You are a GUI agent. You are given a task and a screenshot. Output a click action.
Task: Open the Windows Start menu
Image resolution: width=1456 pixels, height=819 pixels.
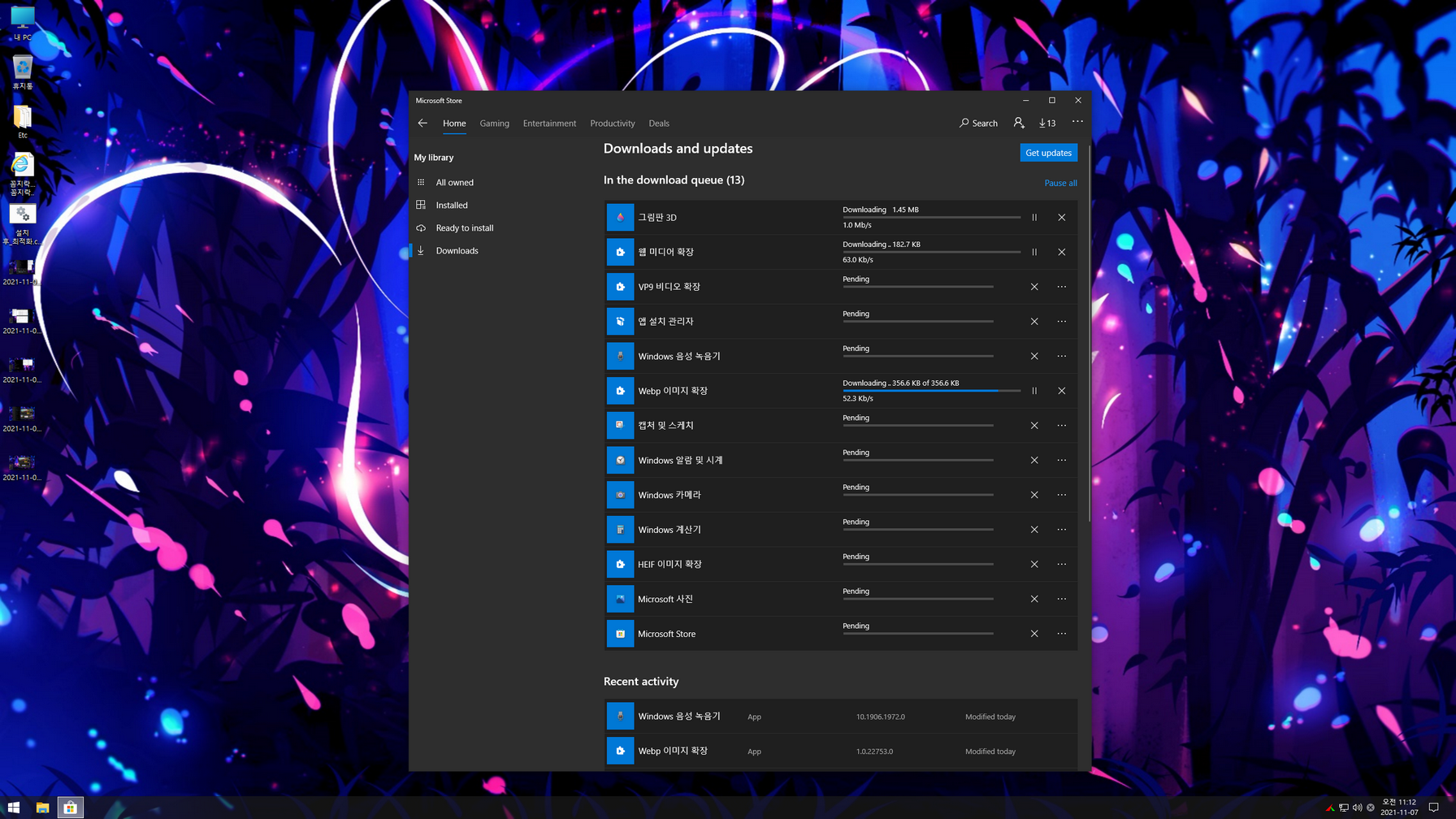14,807
